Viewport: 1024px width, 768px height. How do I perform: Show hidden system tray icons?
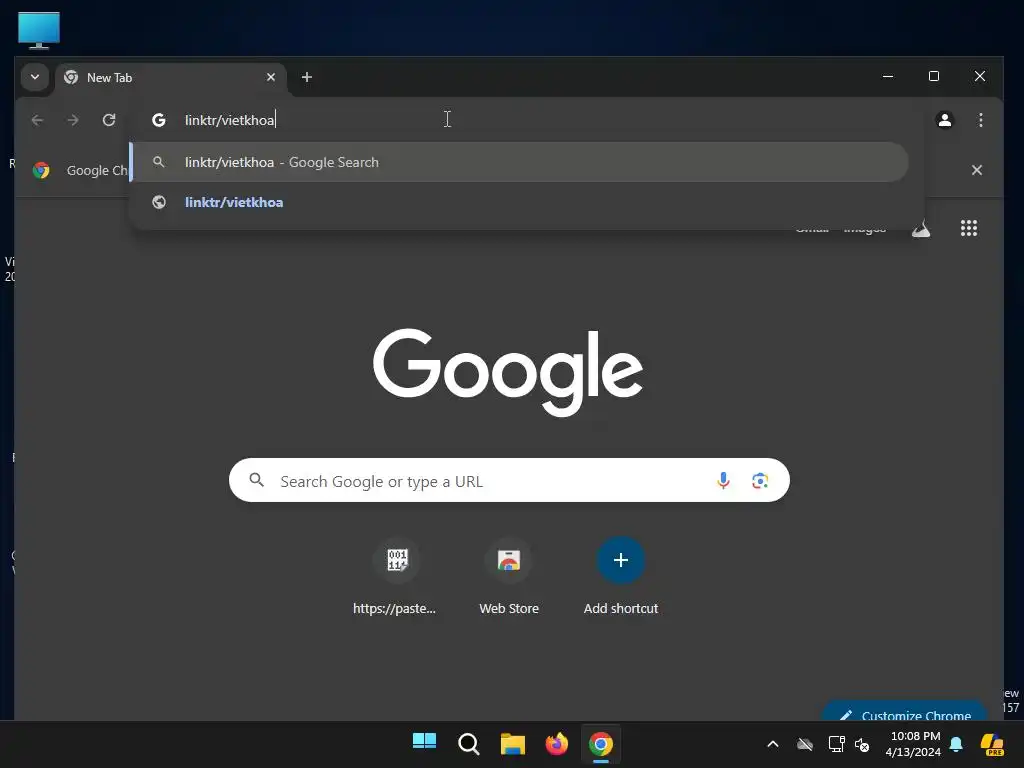pyautogui.click(x=773, y=744)
